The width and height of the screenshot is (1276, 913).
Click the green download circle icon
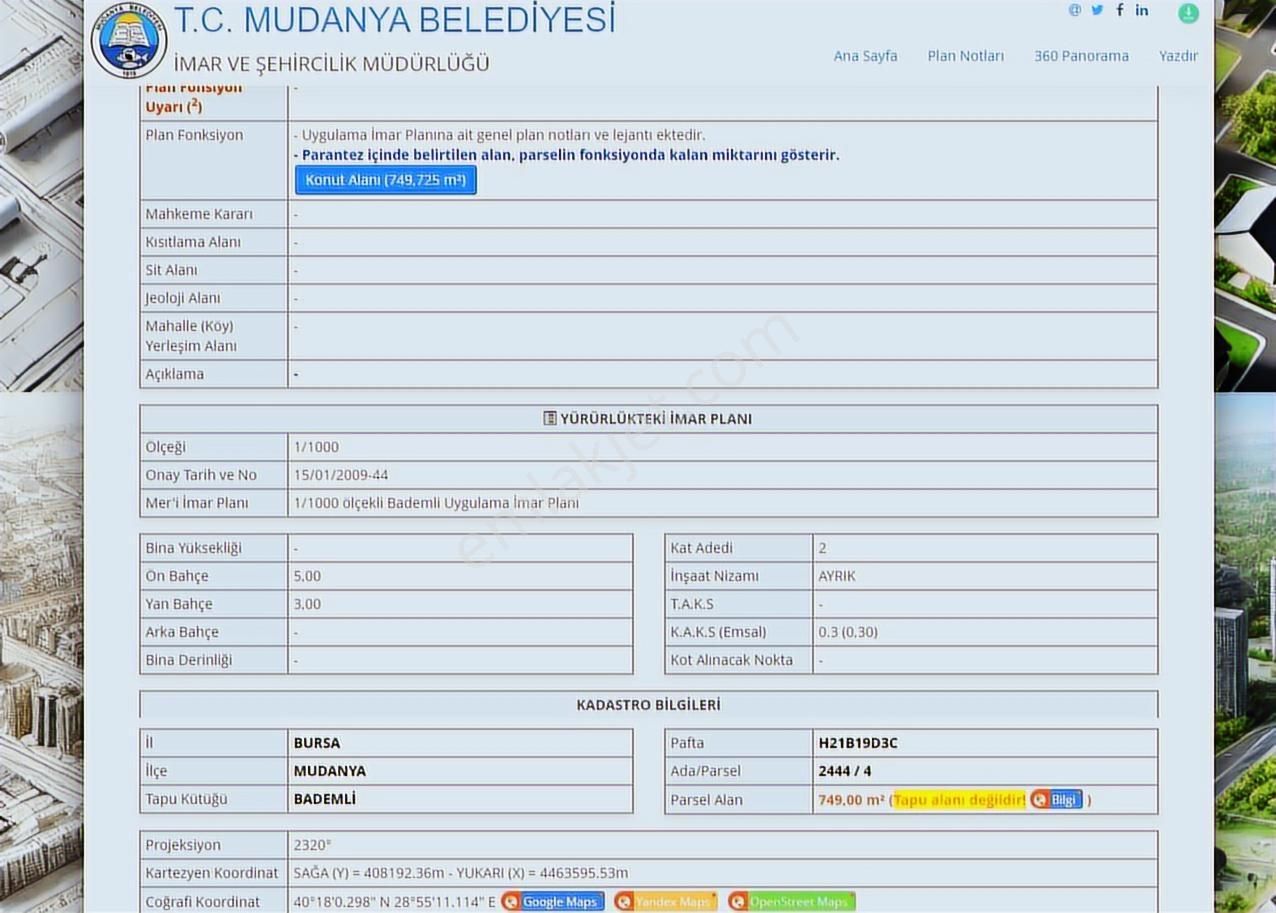(x=1188, y=13)
